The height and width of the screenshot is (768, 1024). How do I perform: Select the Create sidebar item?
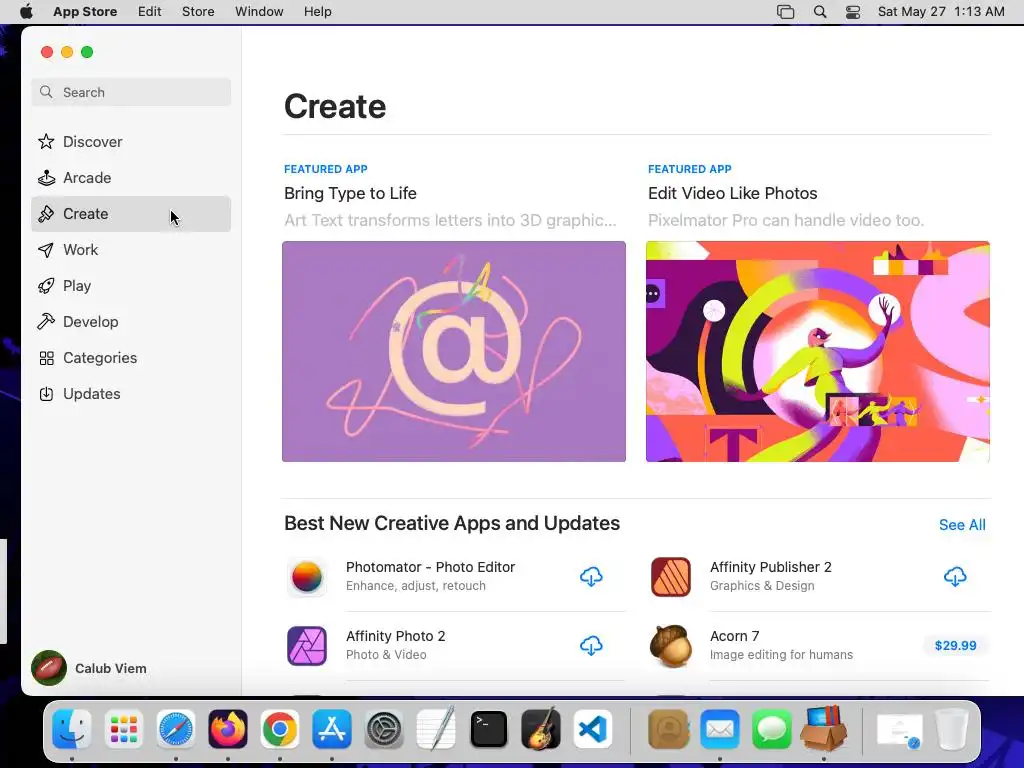[131, 214]
